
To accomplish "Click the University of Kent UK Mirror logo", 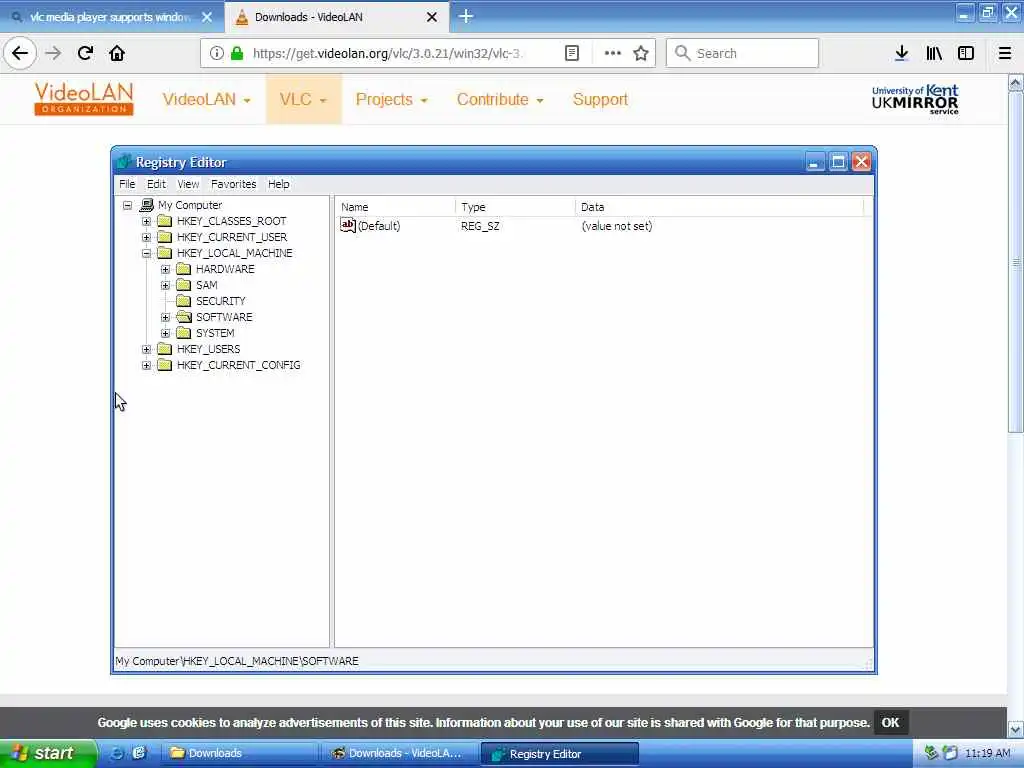I will (915, 99).
